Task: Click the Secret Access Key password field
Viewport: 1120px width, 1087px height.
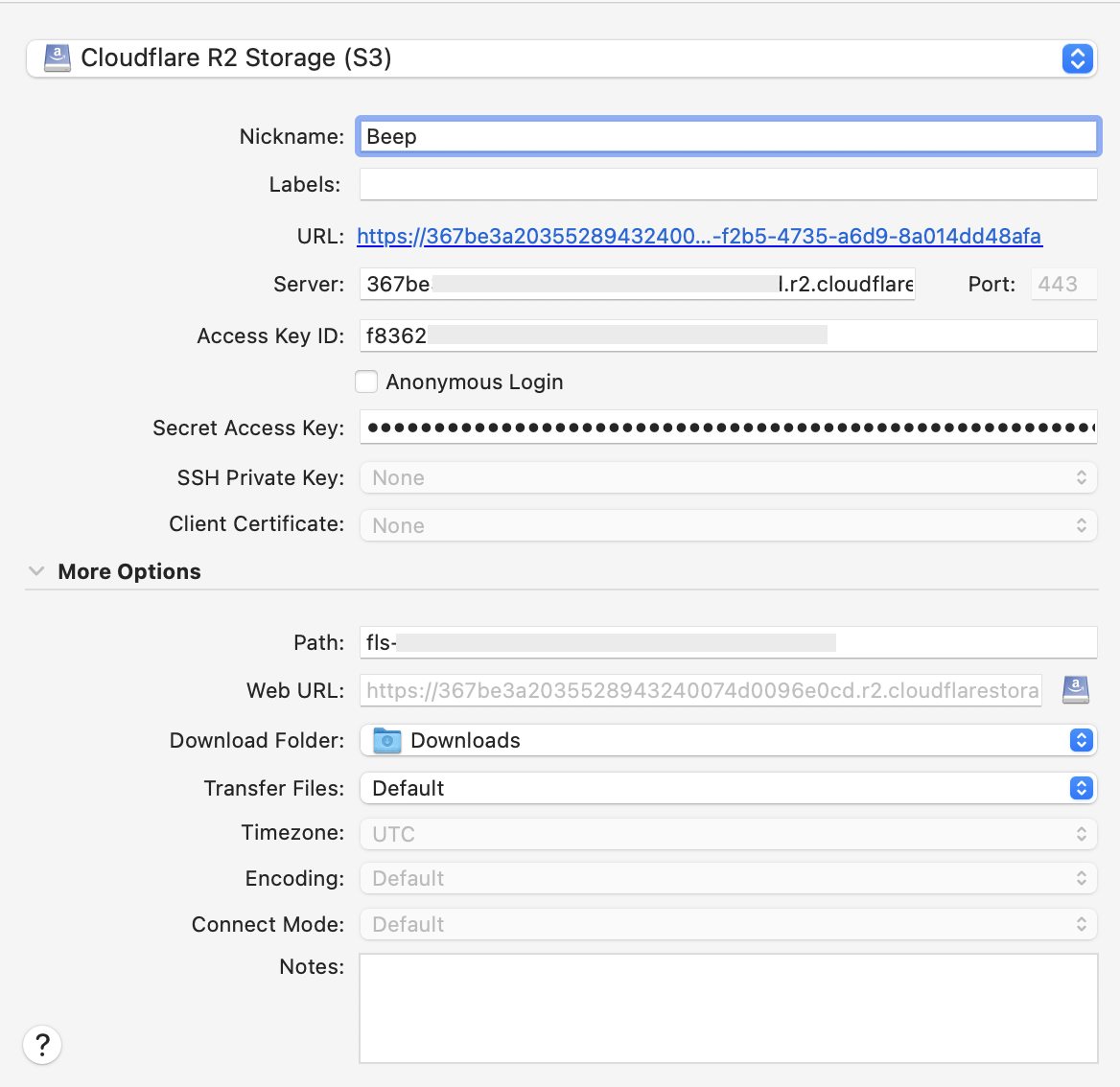Action: point(728,428)
